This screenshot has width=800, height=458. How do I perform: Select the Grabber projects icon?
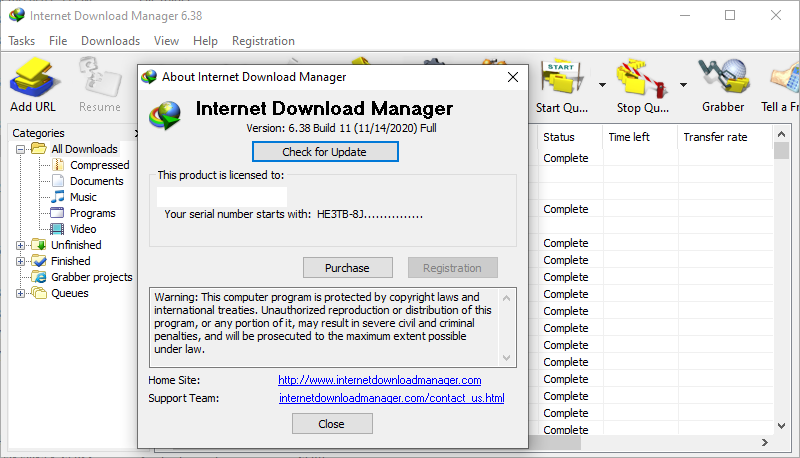pyautogui.click(x=39, y=277)
